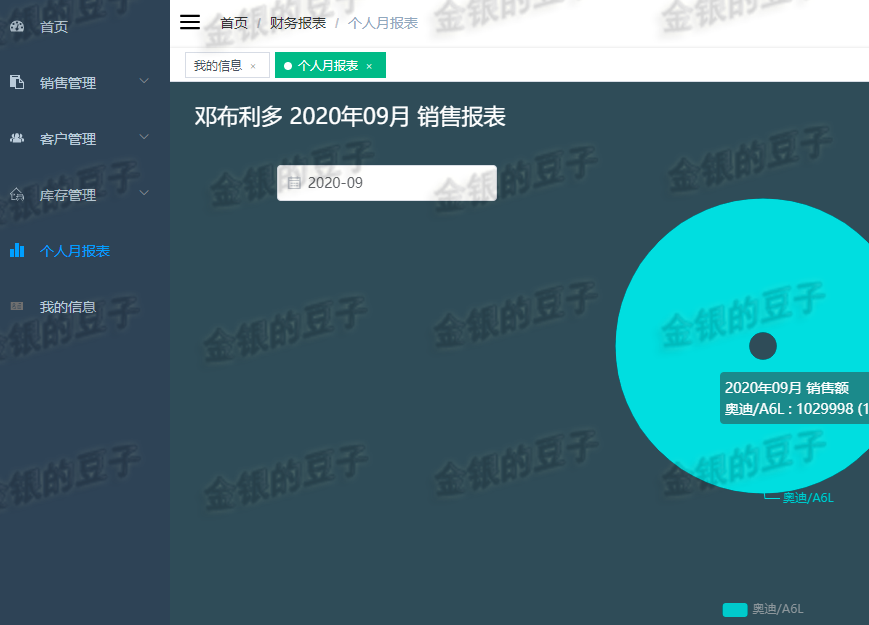869x625 pixels.
Task: Open 财务报表 from the breadcrumb
Action: [296, 22]
